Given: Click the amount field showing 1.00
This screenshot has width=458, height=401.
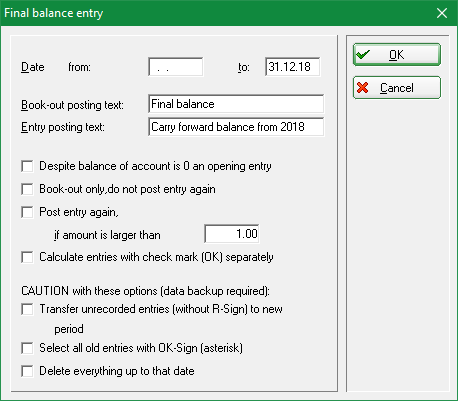Looking at the screenshot, I should pos(232,234).
